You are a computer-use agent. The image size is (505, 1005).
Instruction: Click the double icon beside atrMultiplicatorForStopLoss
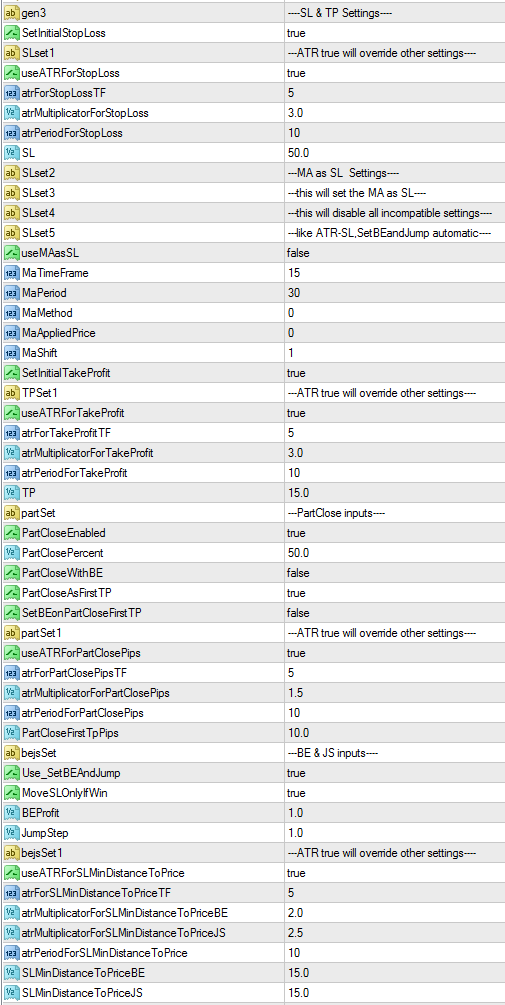click(x=12, y=113)
